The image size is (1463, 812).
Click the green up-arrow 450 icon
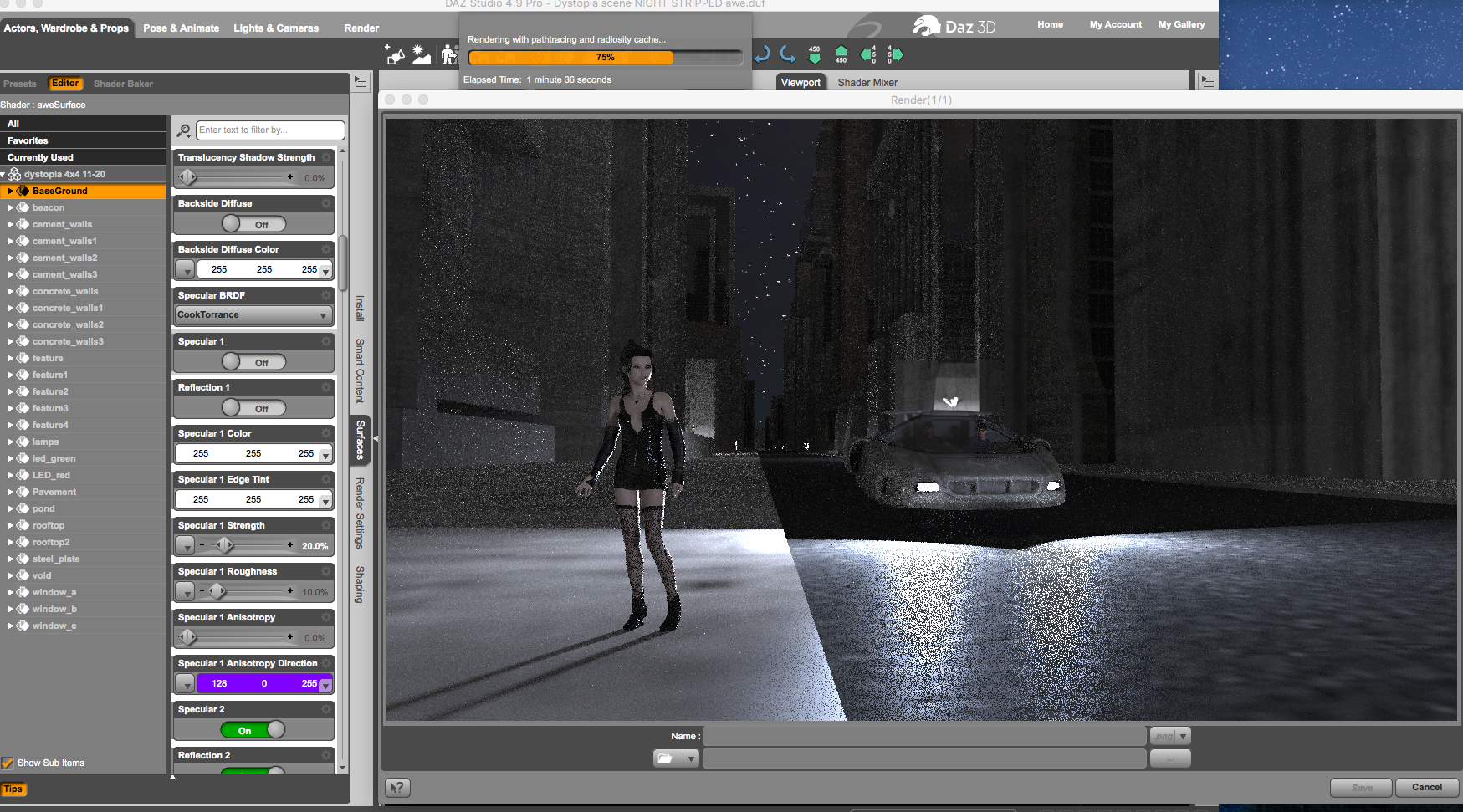click(x=841, y=55)
